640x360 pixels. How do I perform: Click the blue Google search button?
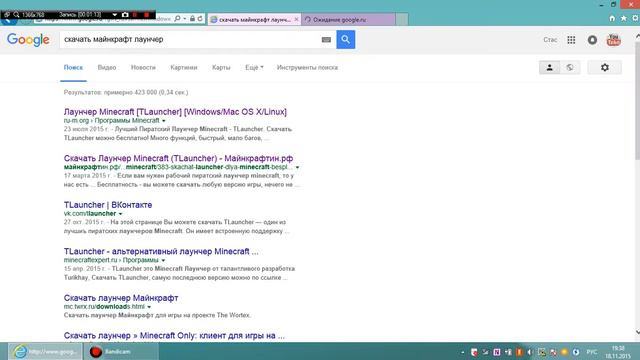(x=345, y=40)
